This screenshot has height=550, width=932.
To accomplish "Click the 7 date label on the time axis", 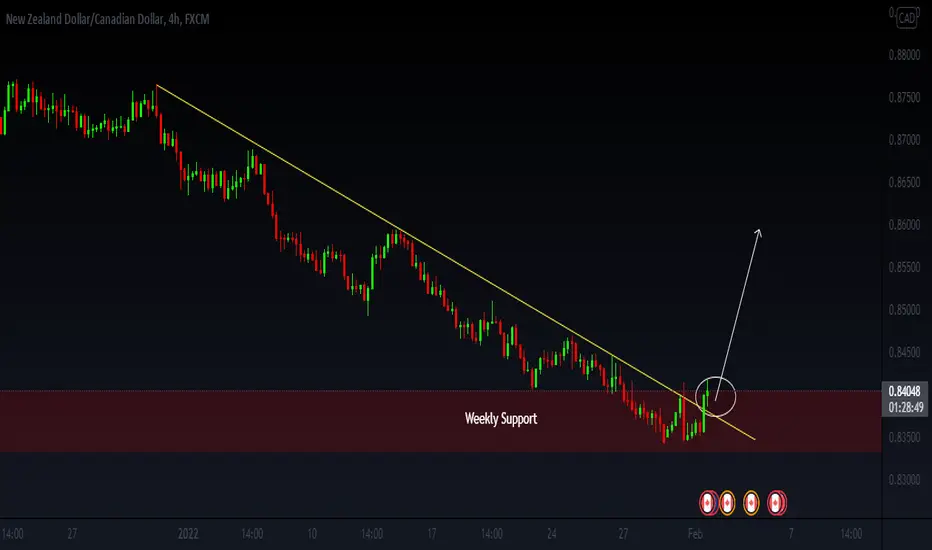I will coord(791,533).
